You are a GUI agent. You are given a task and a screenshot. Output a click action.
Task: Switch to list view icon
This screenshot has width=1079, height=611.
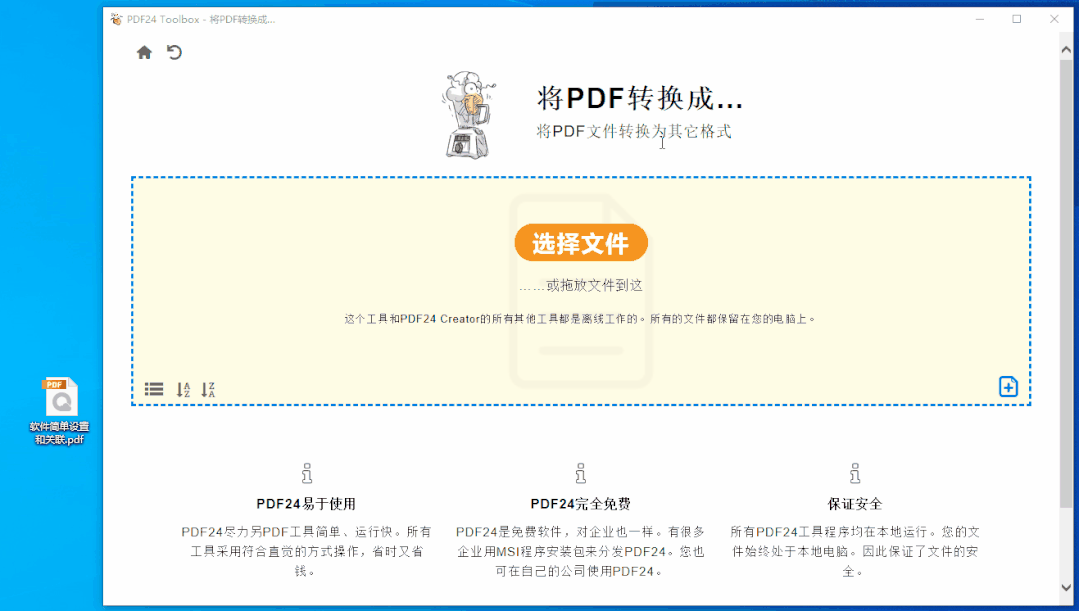pyautogui.click(x=154, y=389)
